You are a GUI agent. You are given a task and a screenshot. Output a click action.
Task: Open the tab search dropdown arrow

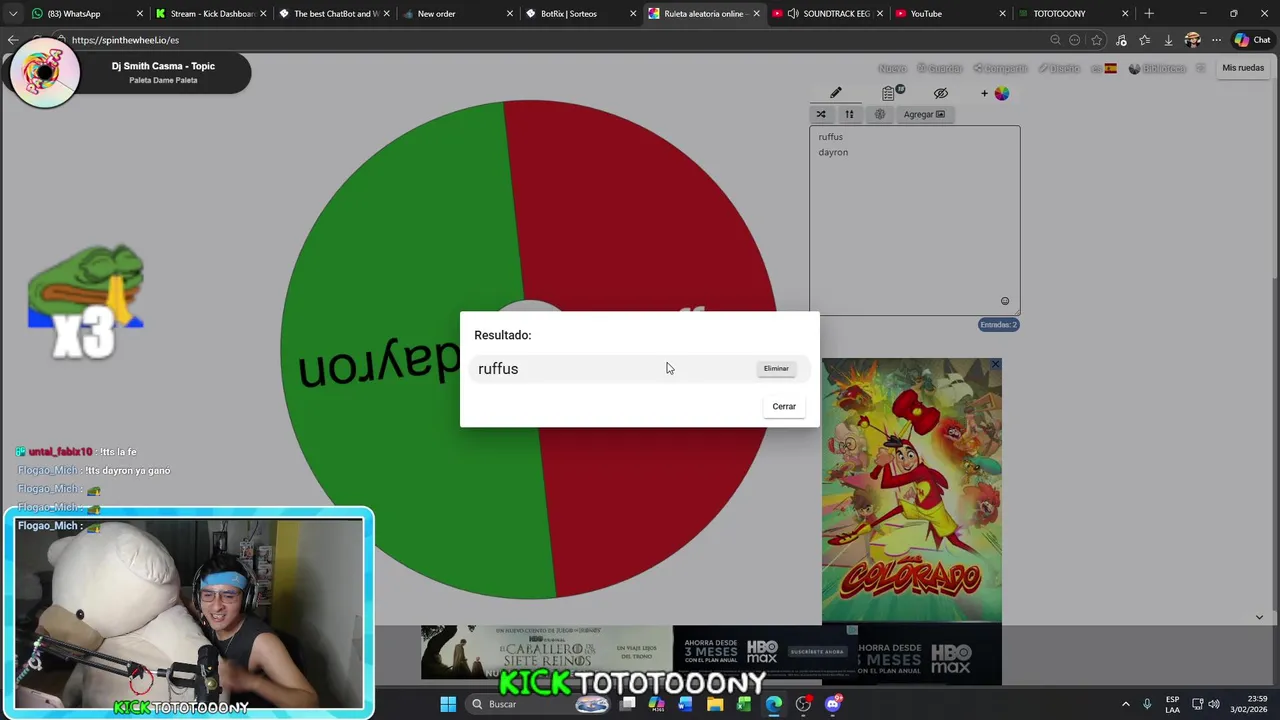point(12,14)
